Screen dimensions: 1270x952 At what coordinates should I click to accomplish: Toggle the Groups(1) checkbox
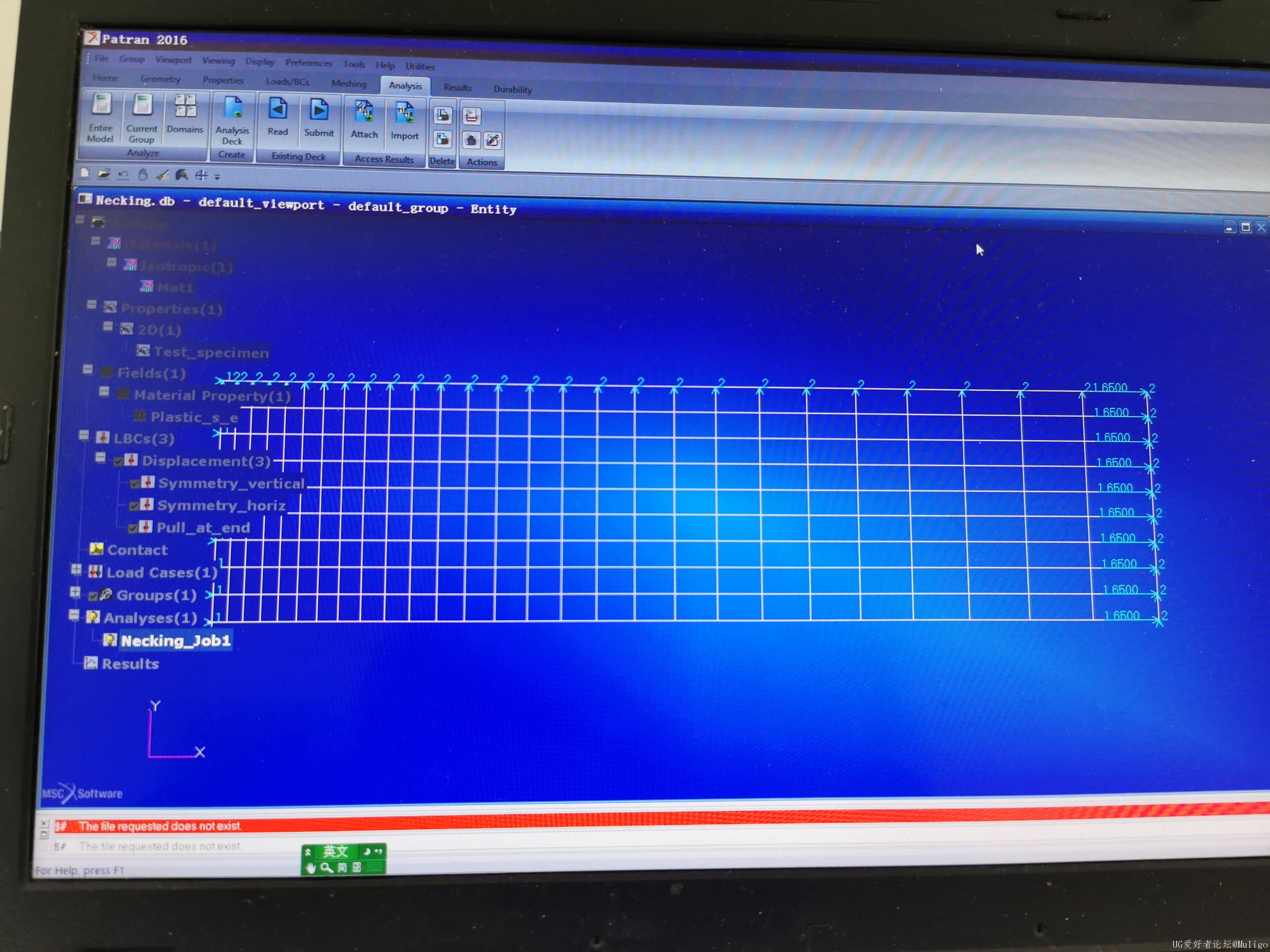click(93, 596)
